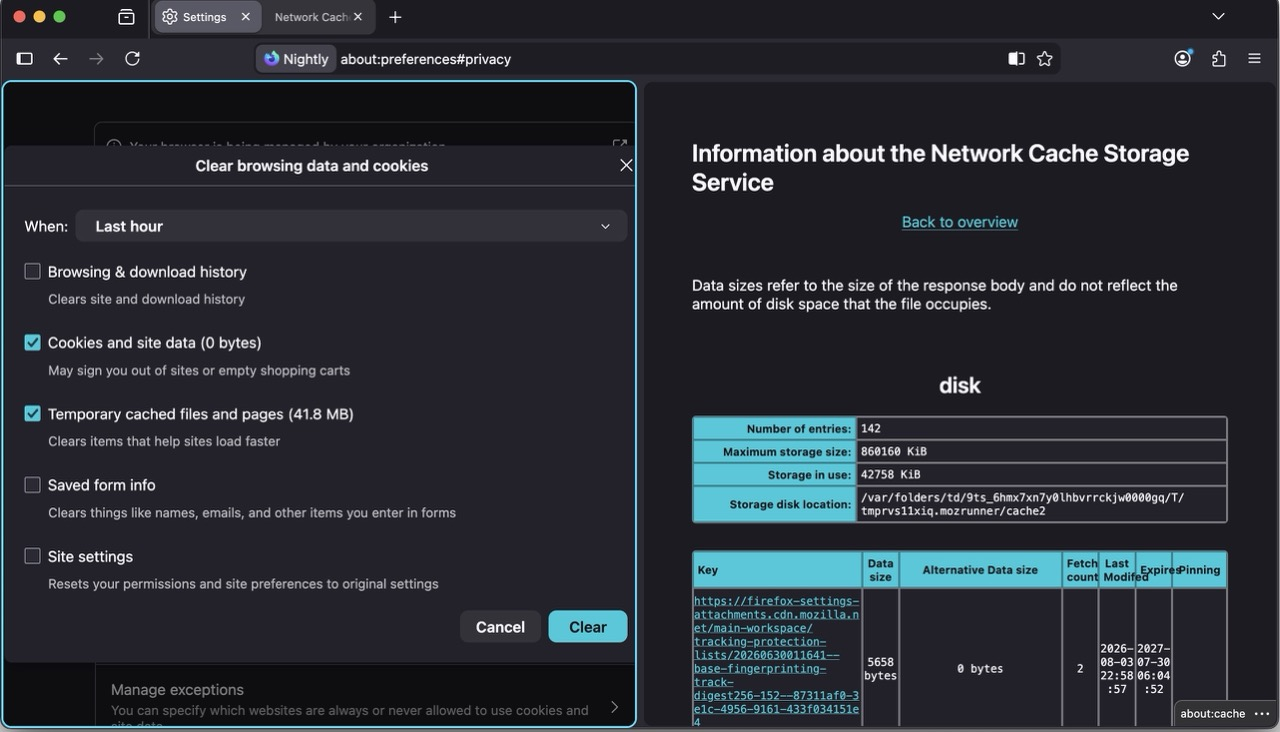Click the Manage exceptions text in Settings
The height and width of the screenshot is (732, 1280).
(x=177, y=689)
